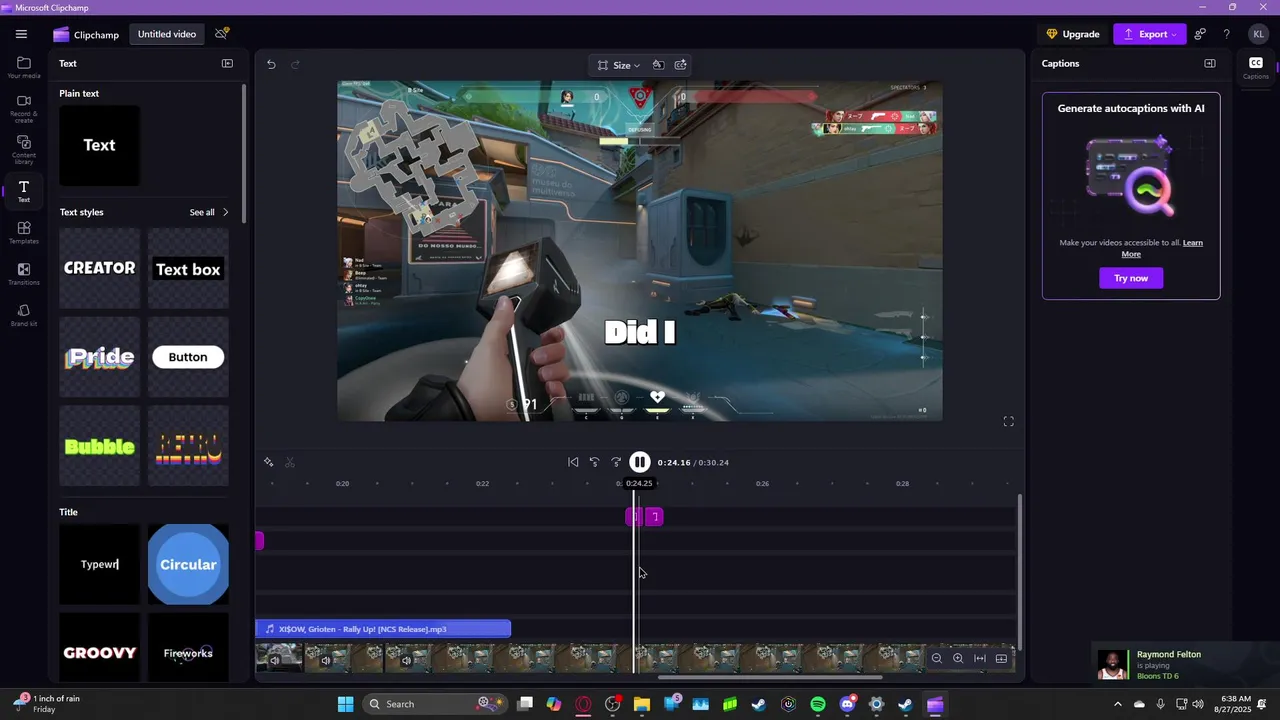
Task: Enter fullscreen preview mode
Action: pos(1008,422)
